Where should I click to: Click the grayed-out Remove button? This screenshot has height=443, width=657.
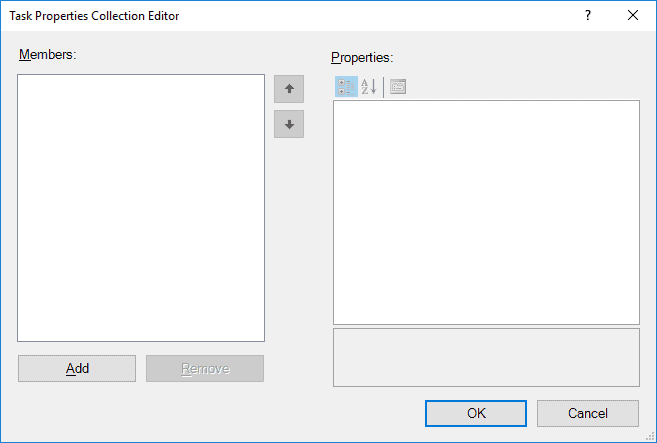click(x=205, y=368)
